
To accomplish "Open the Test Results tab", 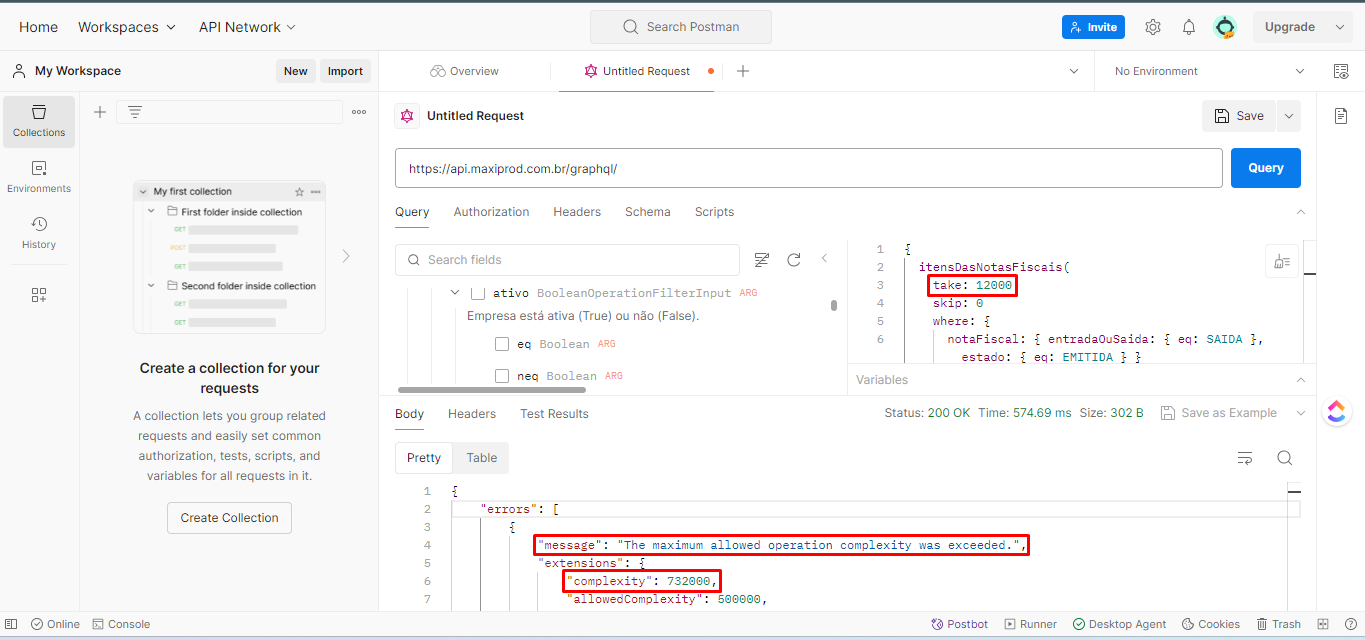I will point(554,414).
